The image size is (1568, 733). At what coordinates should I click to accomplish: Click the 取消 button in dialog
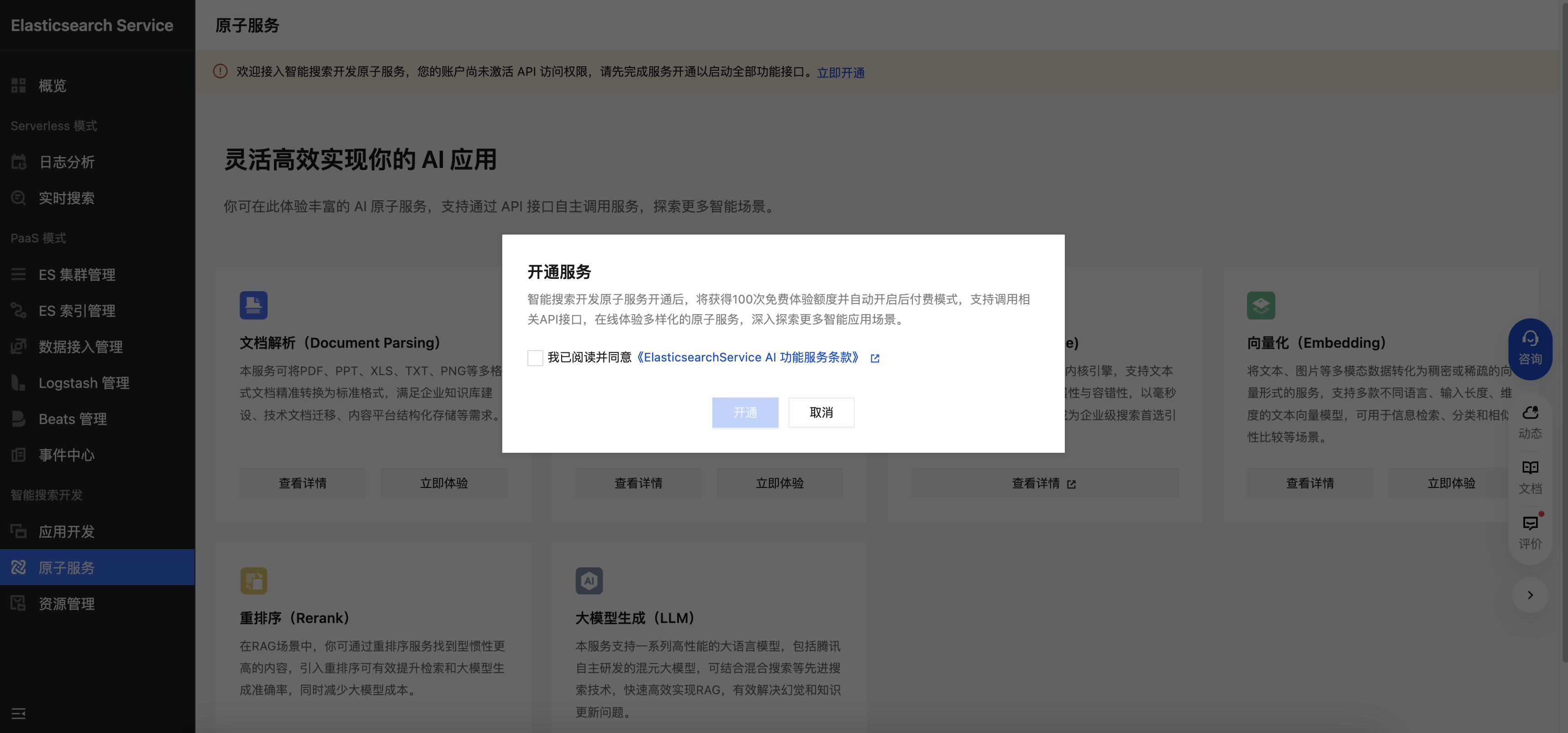tap(821, 413)
